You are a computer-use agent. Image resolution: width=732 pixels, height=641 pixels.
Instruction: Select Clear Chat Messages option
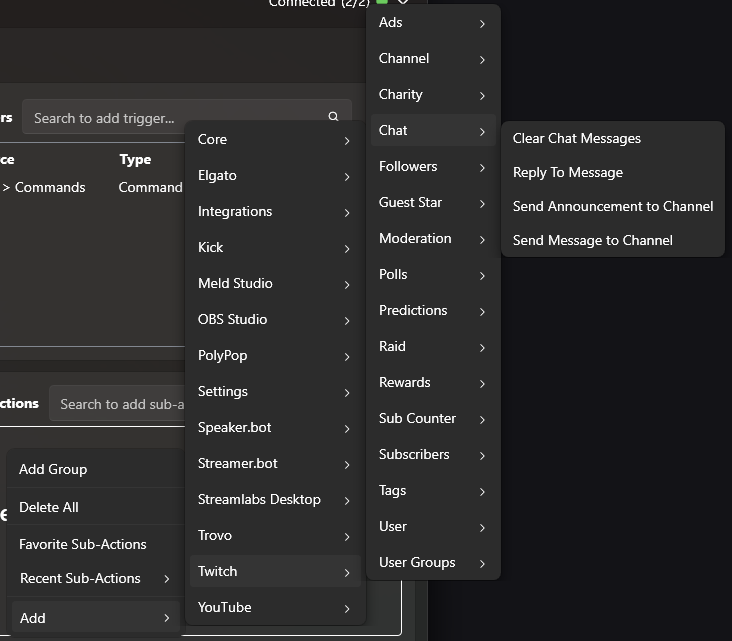pos(576,138)
